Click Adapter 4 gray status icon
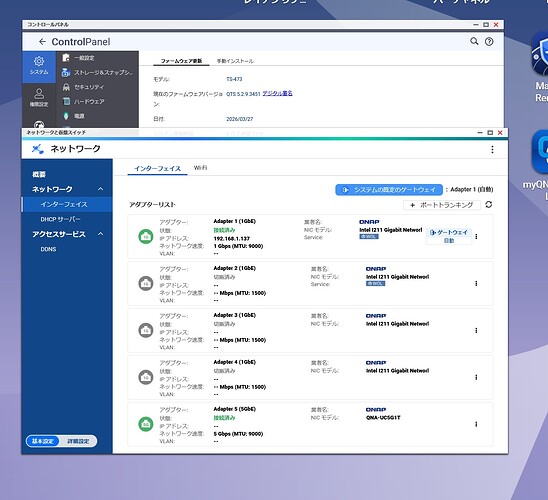The image size is (548, 500). point(146,377)
